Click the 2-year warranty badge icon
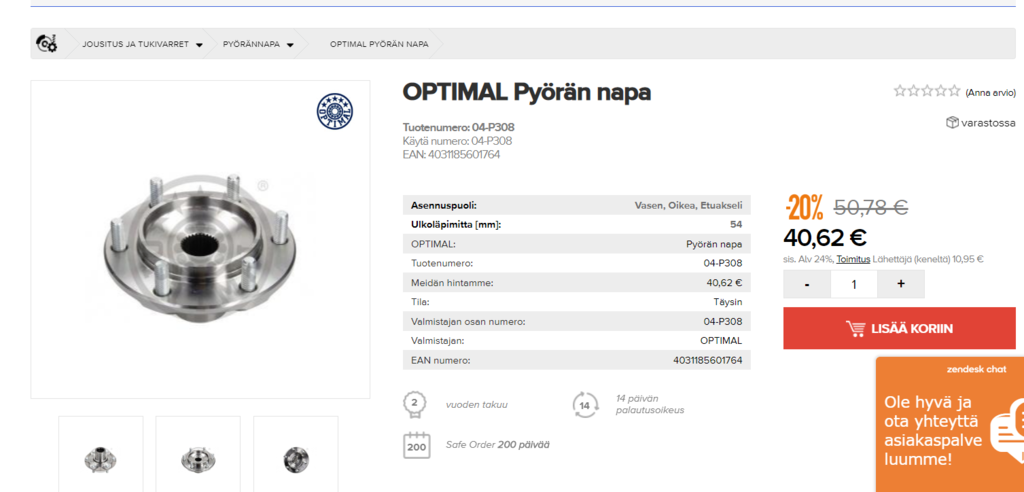This screenshot has width=1024, height=492. [x=414, y=404]
